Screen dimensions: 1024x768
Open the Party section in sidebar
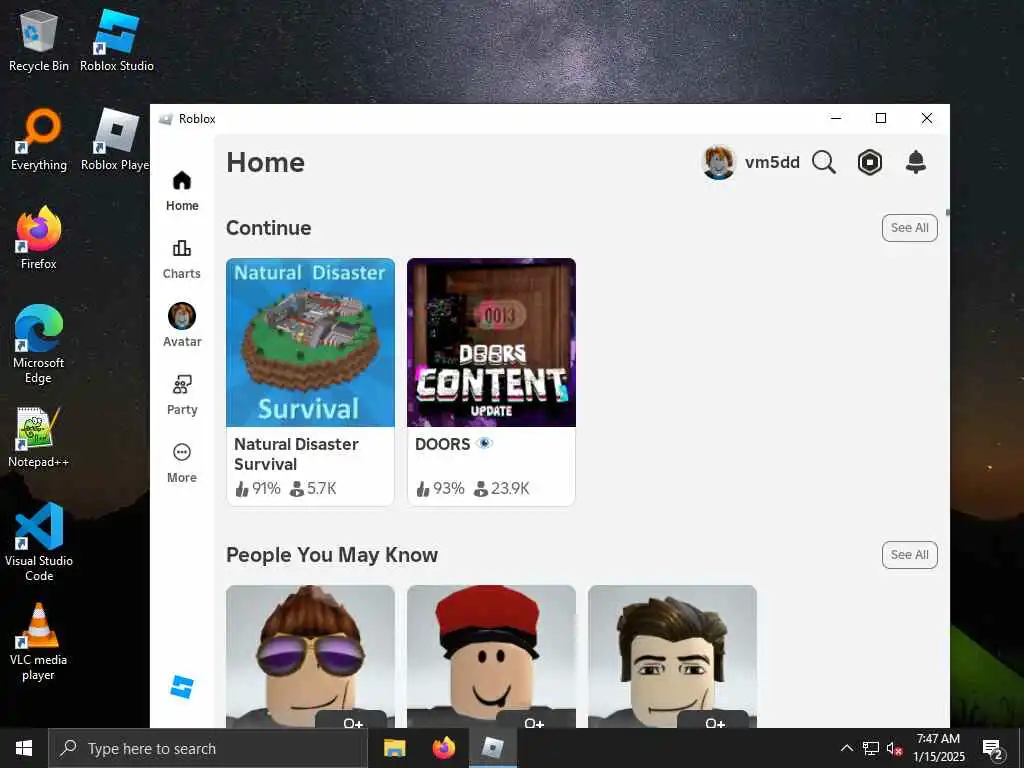(182, 395)
